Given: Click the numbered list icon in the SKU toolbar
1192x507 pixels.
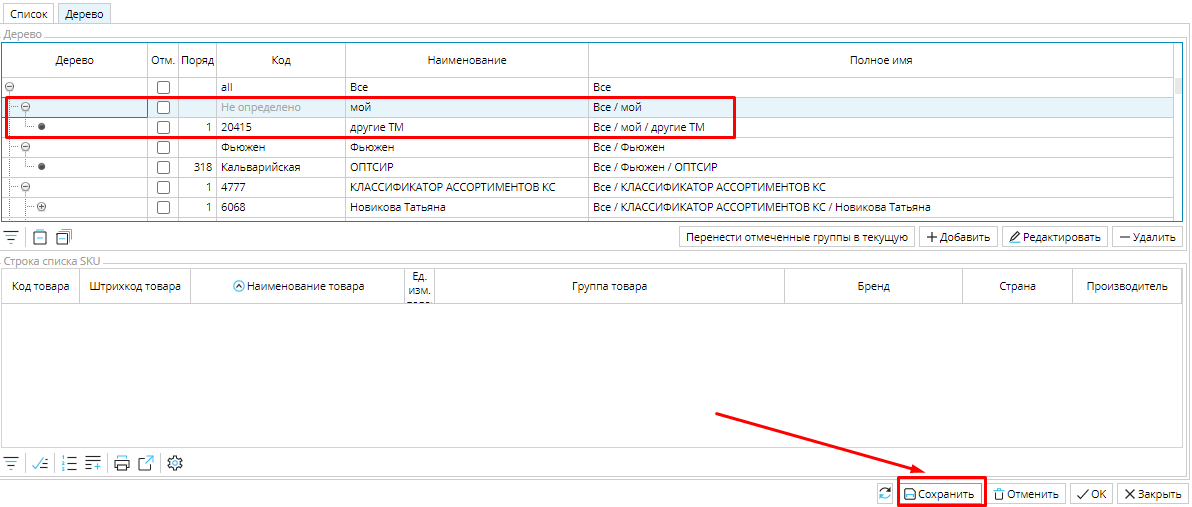Looking at the screenshot, I should pos(69,463).
